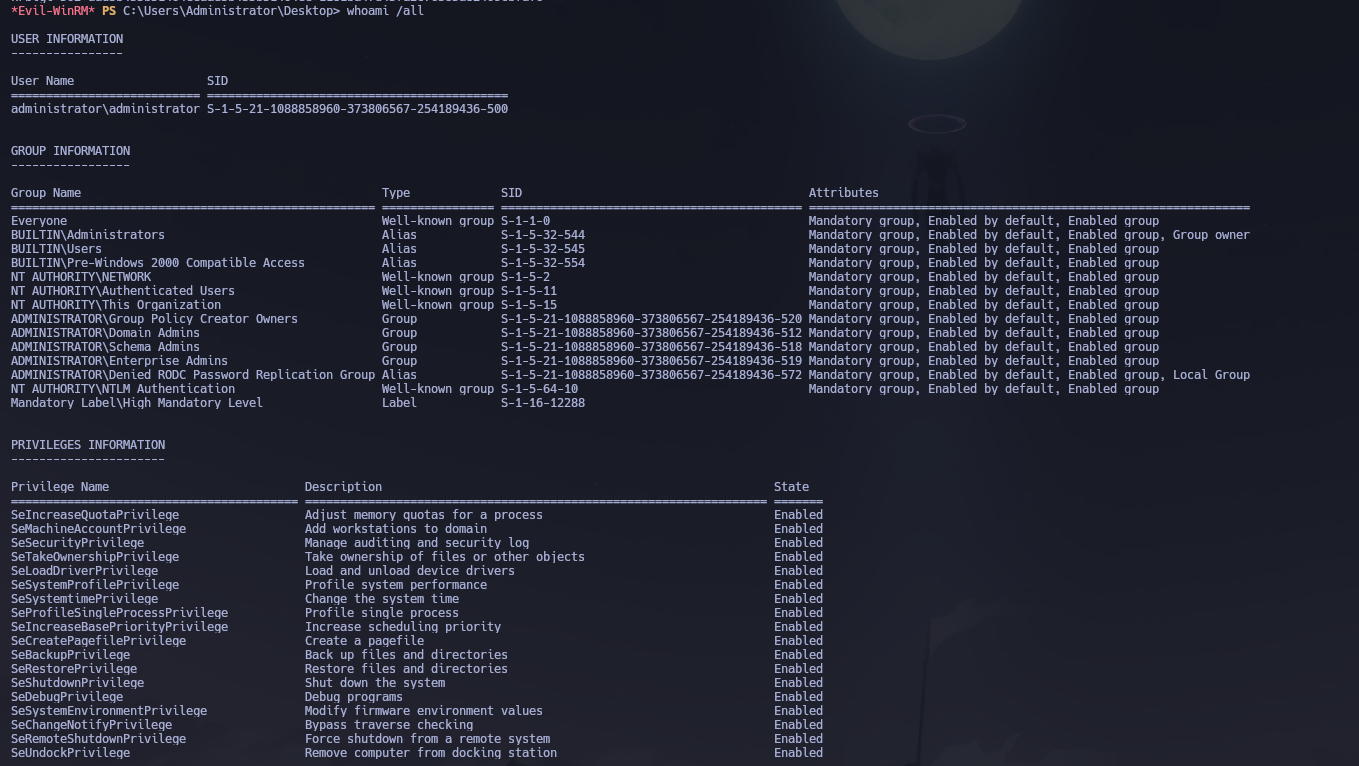
Task: Select the PRIVILEGES INFORMATION header
Action: coord(87,444)
